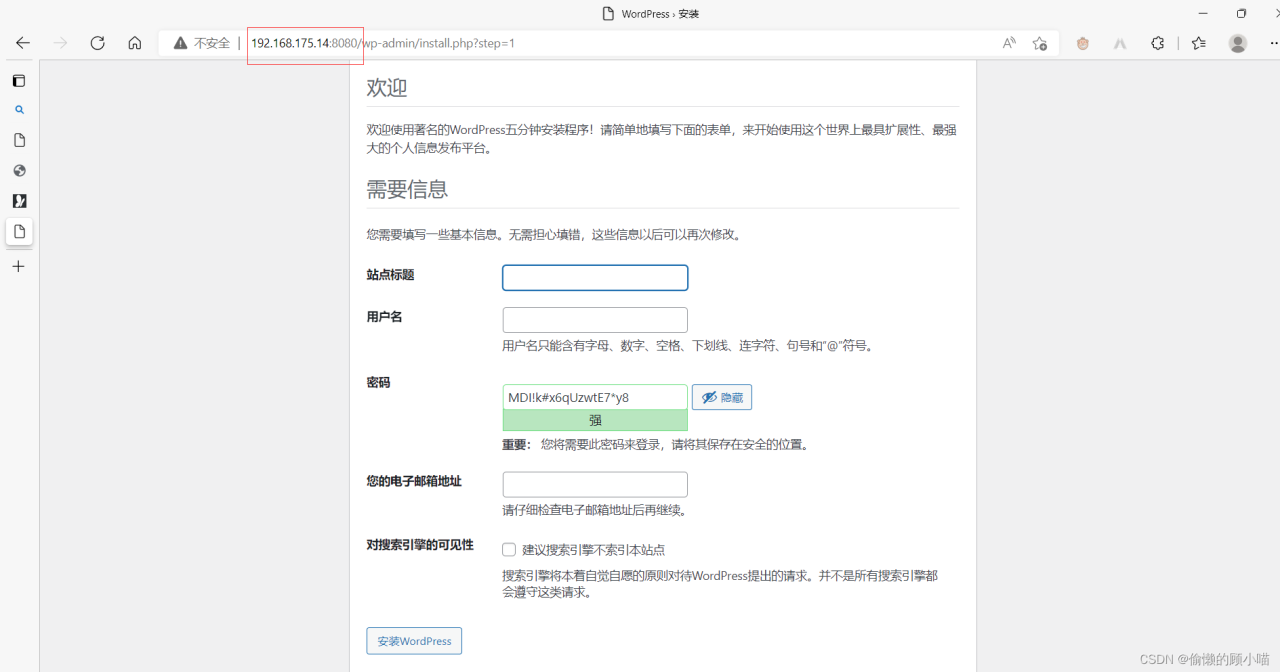The width and height of the screenshot is (1280, 672).
Task: Click the generated password field
Action: click(x=595, y=397)
